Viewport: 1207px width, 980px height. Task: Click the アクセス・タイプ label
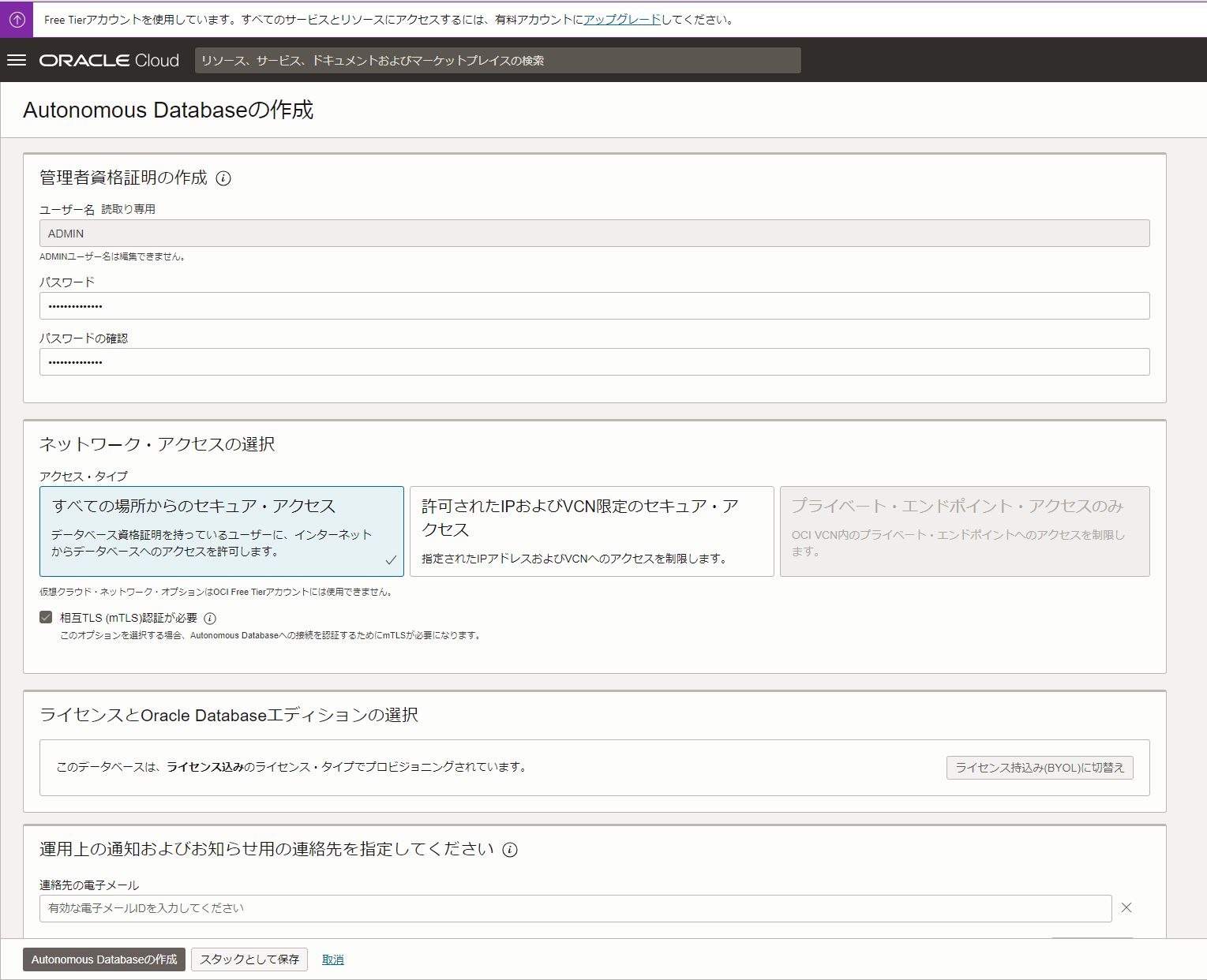click(x=84, y=477)
